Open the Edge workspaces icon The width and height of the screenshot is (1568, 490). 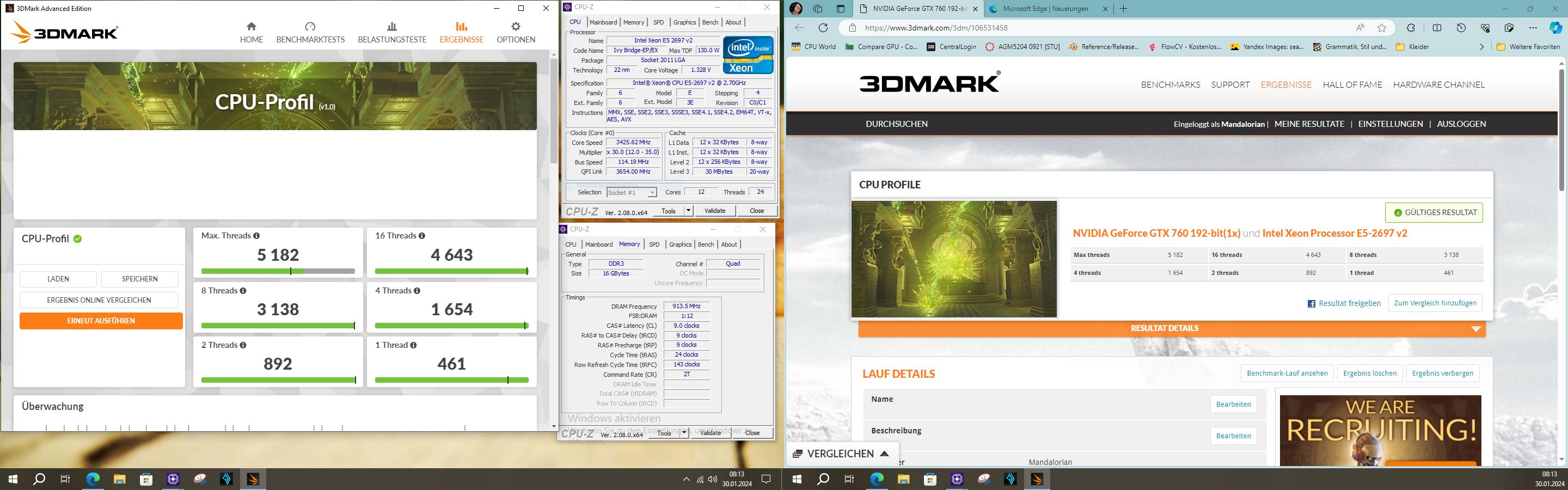[818, 9]
